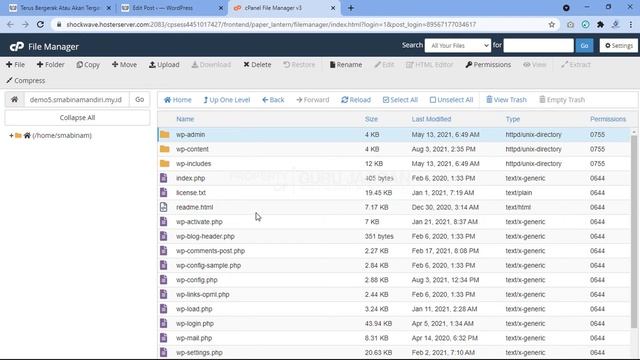The height and width of the screenshot is (360, 640).
Task: Select the wp-load.php file name
Action: coord(194,309)
